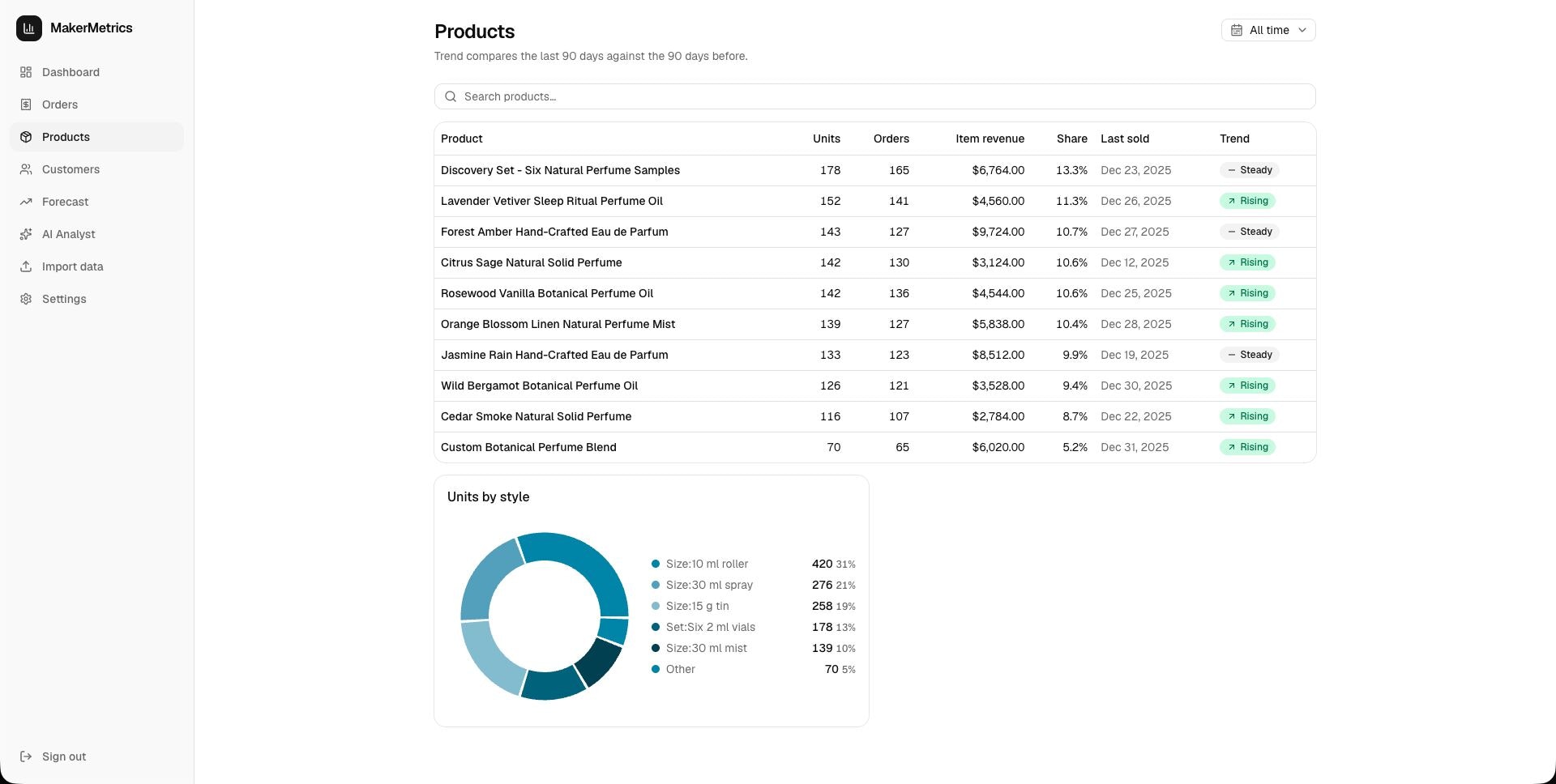Click Rising badge for Rosewood Vanilla row
Screen dimensions: 1556x784
click(1247, 293)
